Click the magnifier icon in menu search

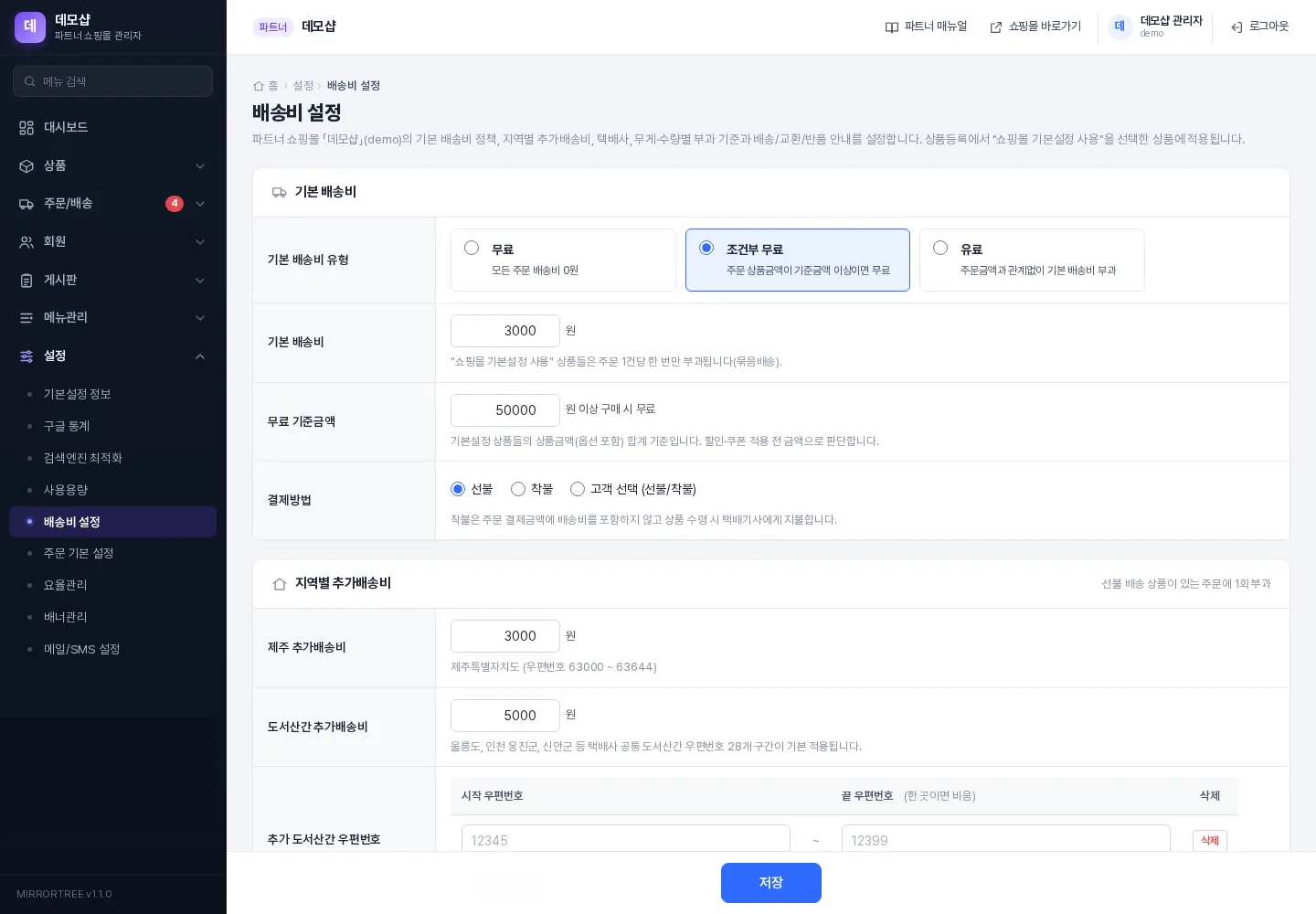[30, 81]
